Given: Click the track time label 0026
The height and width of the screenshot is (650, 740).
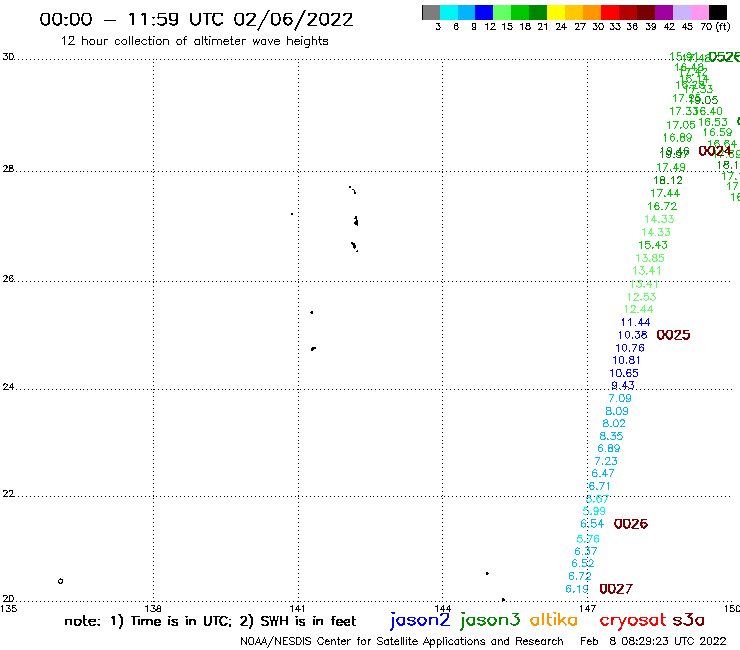Looking at the screenshot, I should tap(631, 524).
